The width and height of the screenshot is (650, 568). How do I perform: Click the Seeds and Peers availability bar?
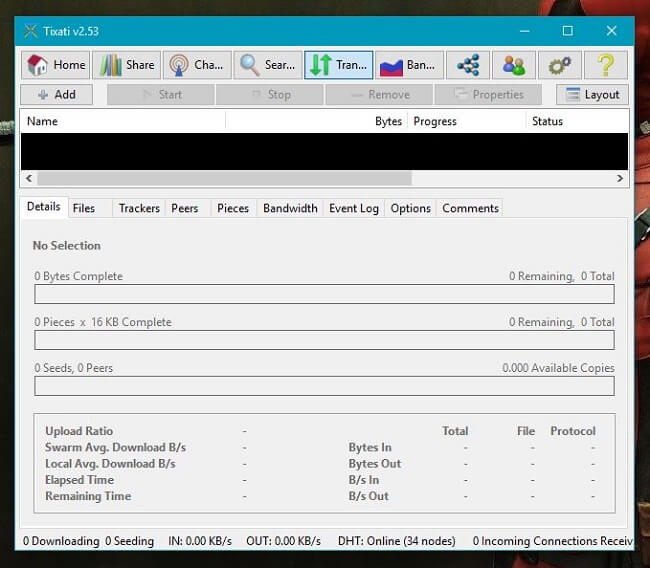[324, 386]
